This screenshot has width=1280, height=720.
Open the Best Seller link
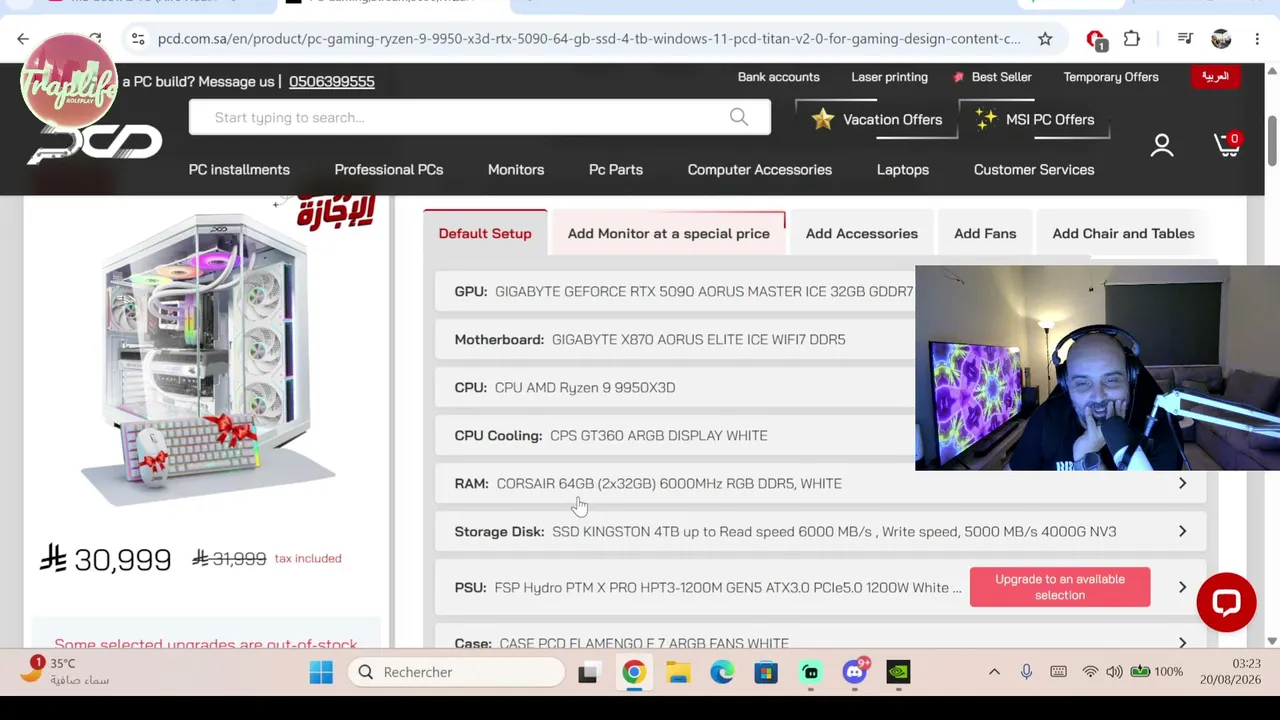[993, 77]
